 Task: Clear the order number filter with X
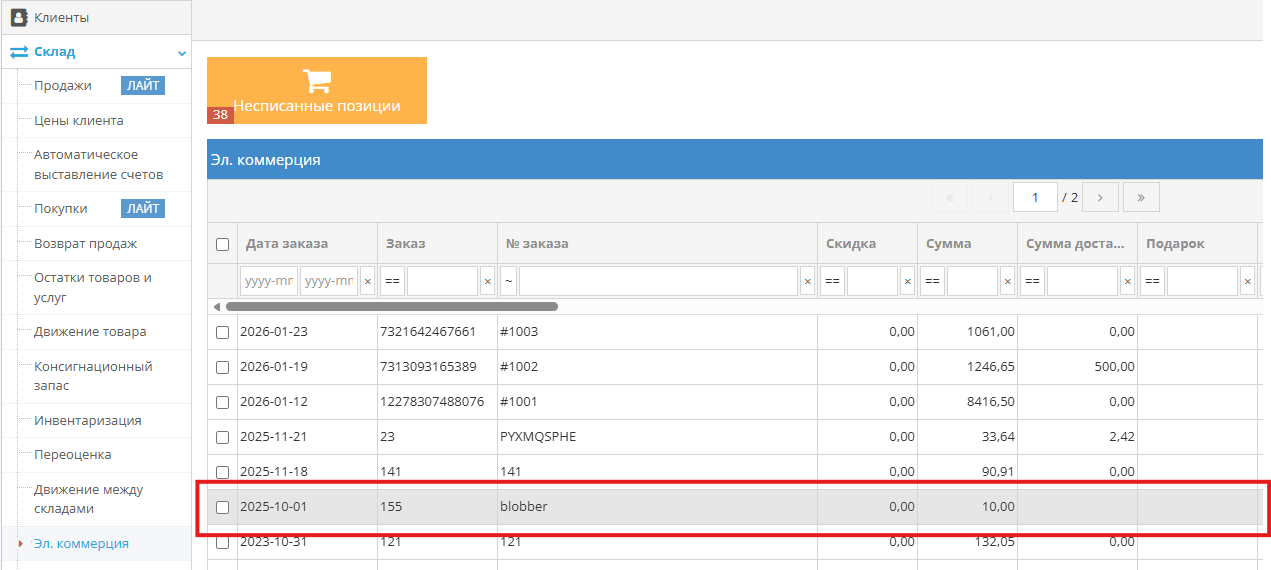(807, 282)
